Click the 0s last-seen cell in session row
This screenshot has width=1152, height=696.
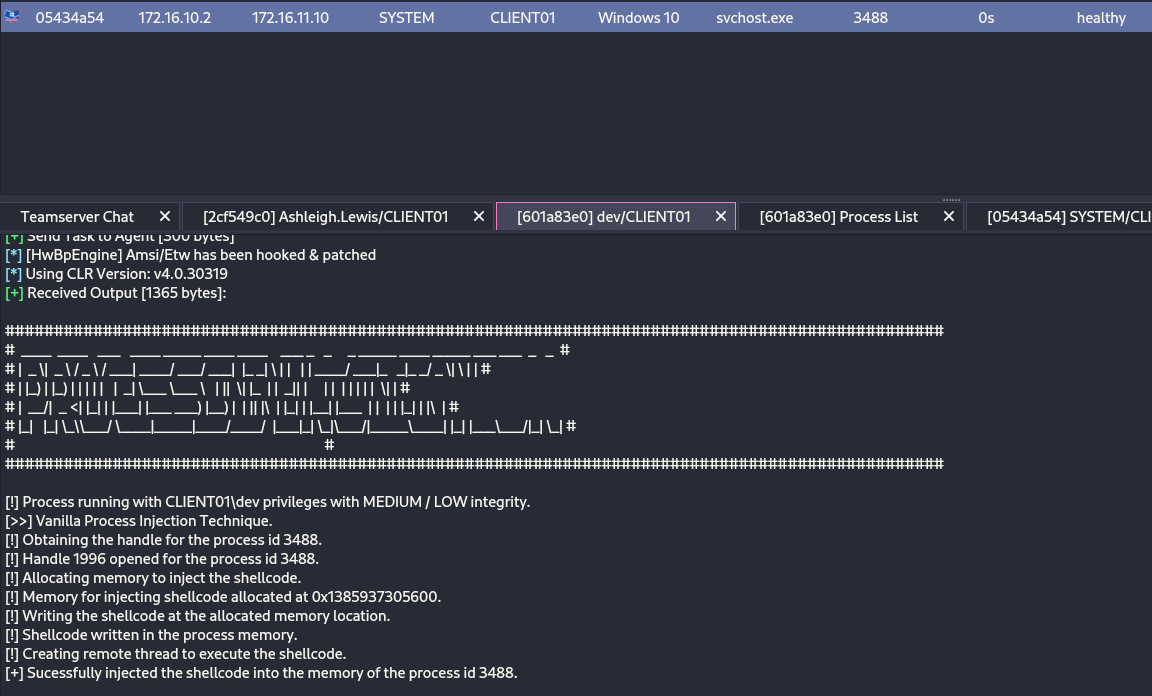[x=986, y=18]
